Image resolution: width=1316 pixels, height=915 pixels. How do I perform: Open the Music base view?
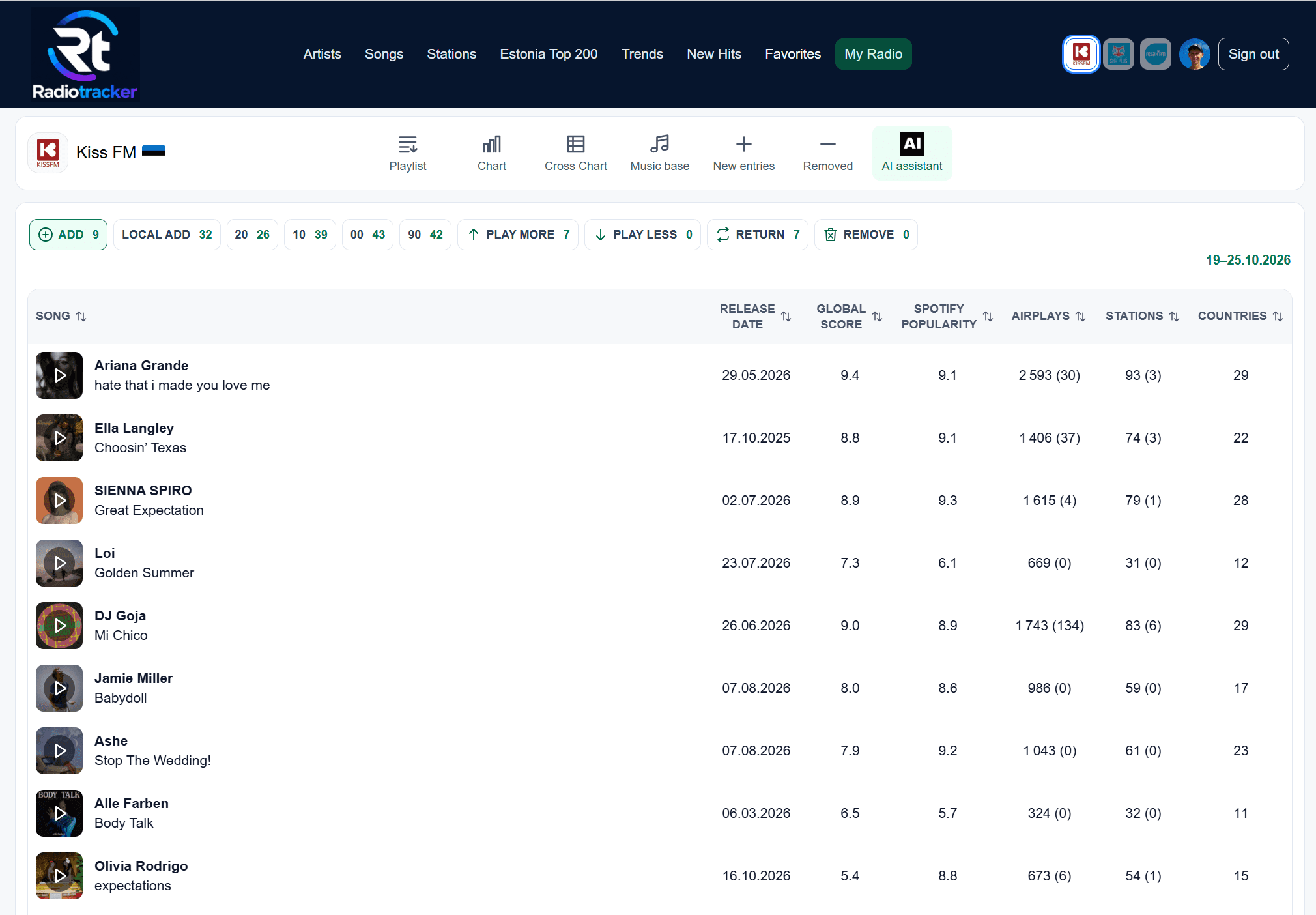[x=660, y=153]
